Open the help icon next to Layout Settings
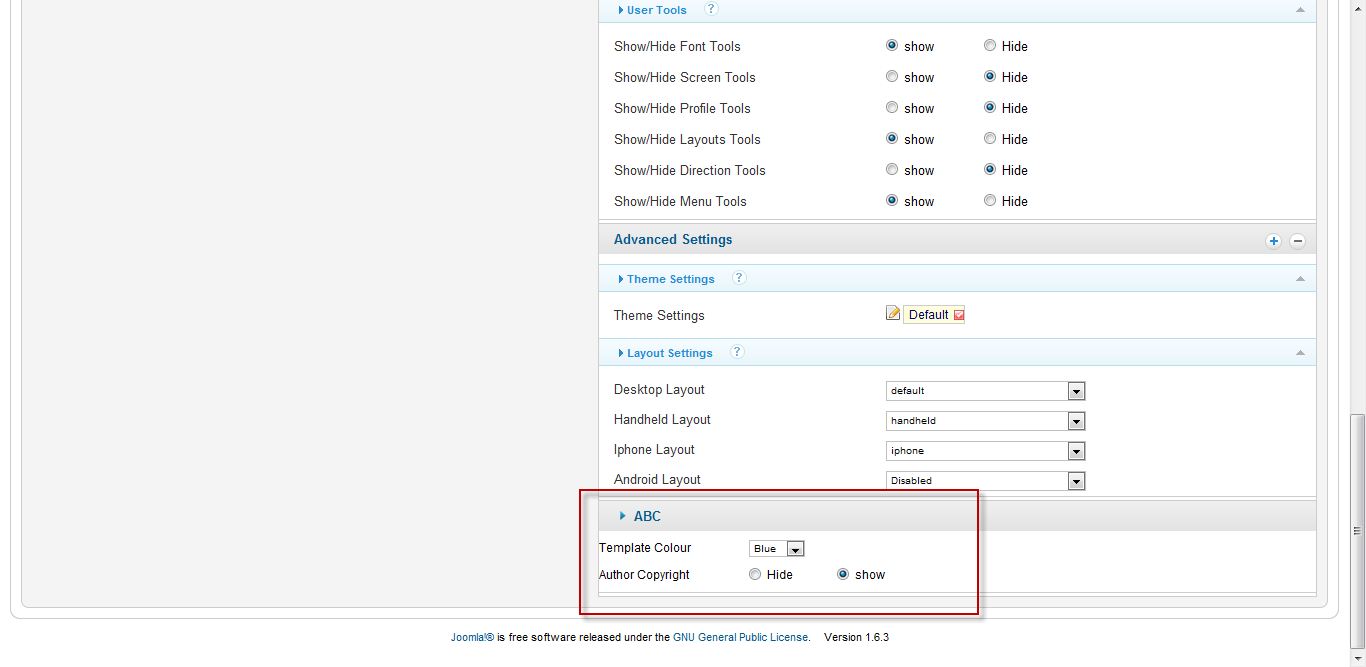Viewport: 1366px width, 667px height. point(737,352)
